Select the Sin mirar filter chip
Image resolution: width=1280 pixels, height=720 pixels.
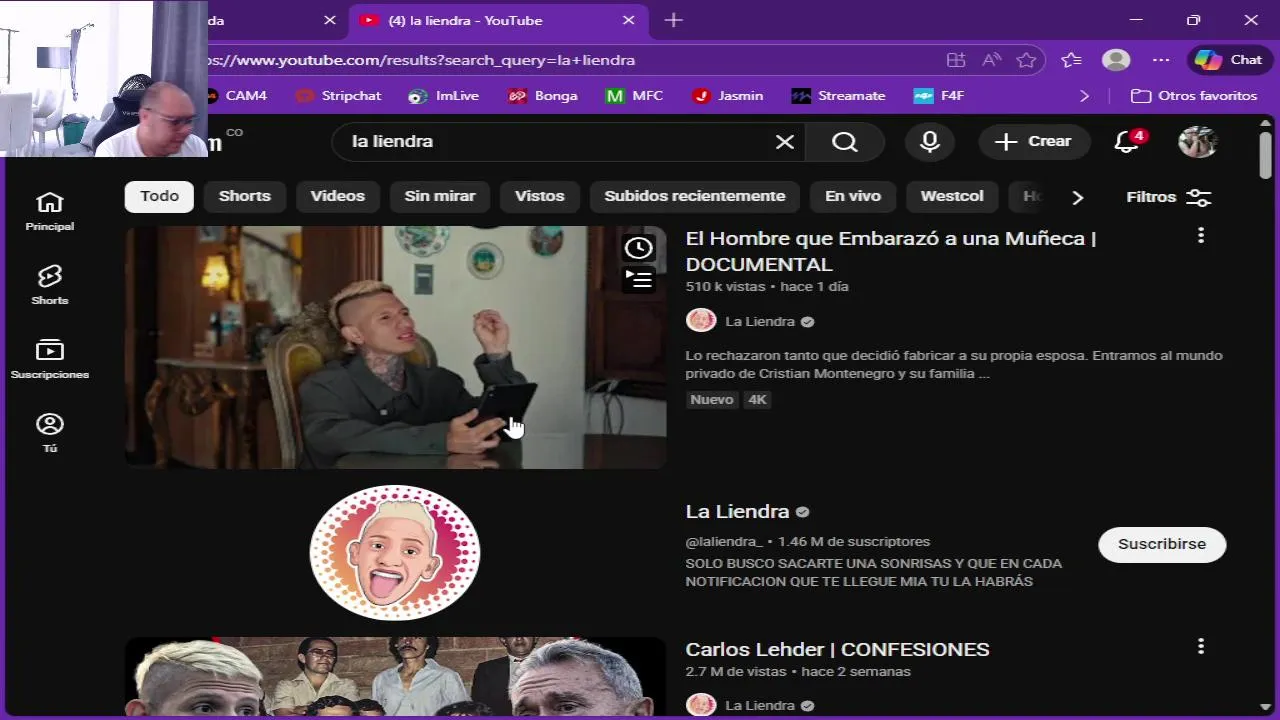click(x=440, y=196)
